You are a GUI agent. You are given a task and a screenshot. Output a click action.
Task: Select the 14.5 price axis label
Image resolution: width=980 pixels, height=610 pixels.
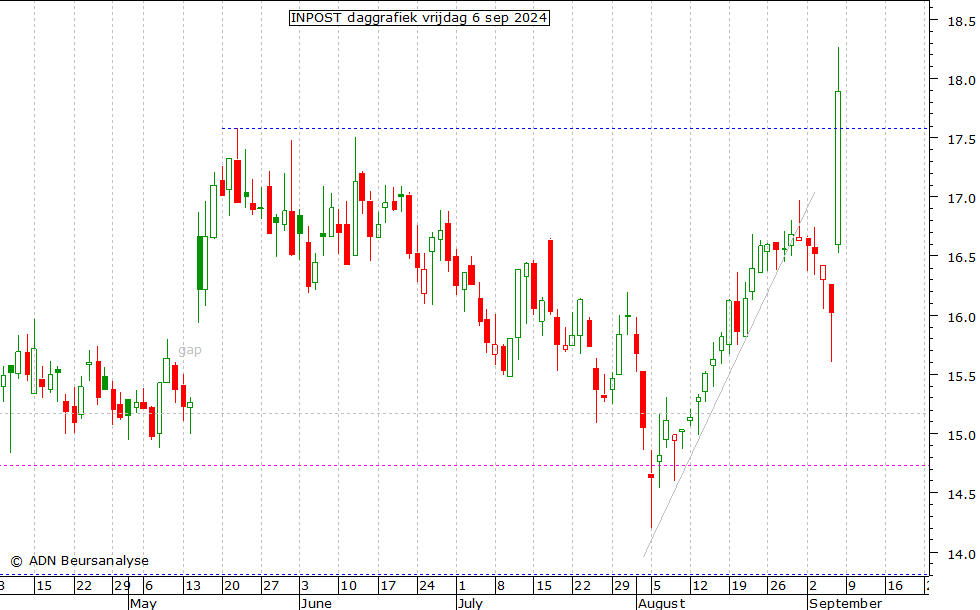coord(961,494)
